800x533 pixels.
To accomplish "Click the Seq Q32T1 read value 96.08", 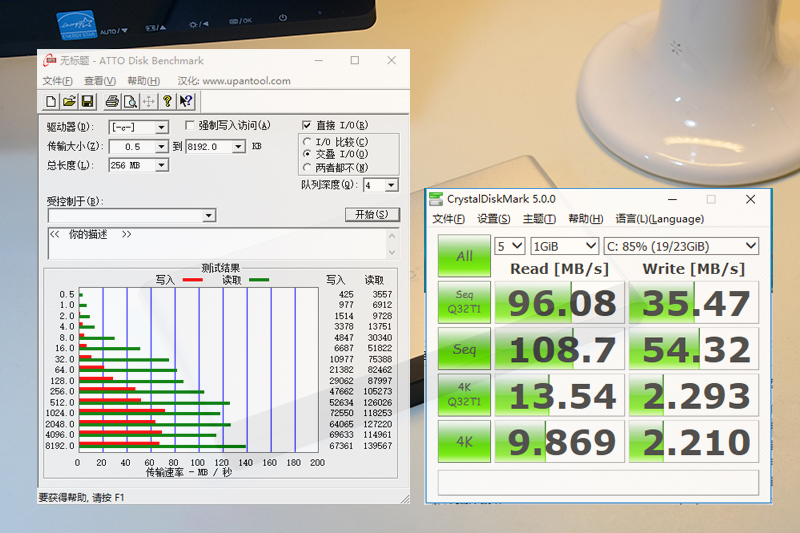I will tap(560, 302).
